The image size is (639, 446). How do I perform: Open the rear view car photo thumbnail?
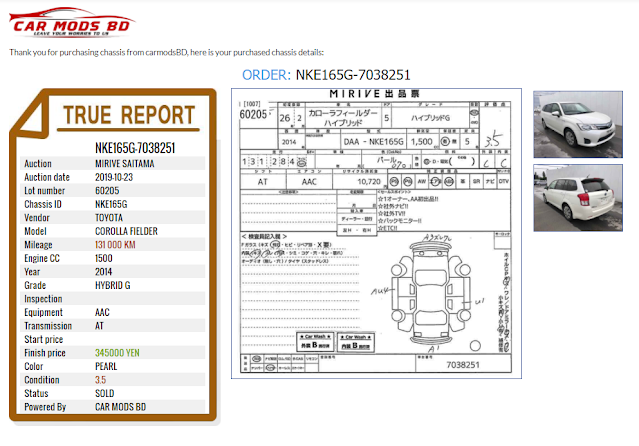(x=578, y=198)
